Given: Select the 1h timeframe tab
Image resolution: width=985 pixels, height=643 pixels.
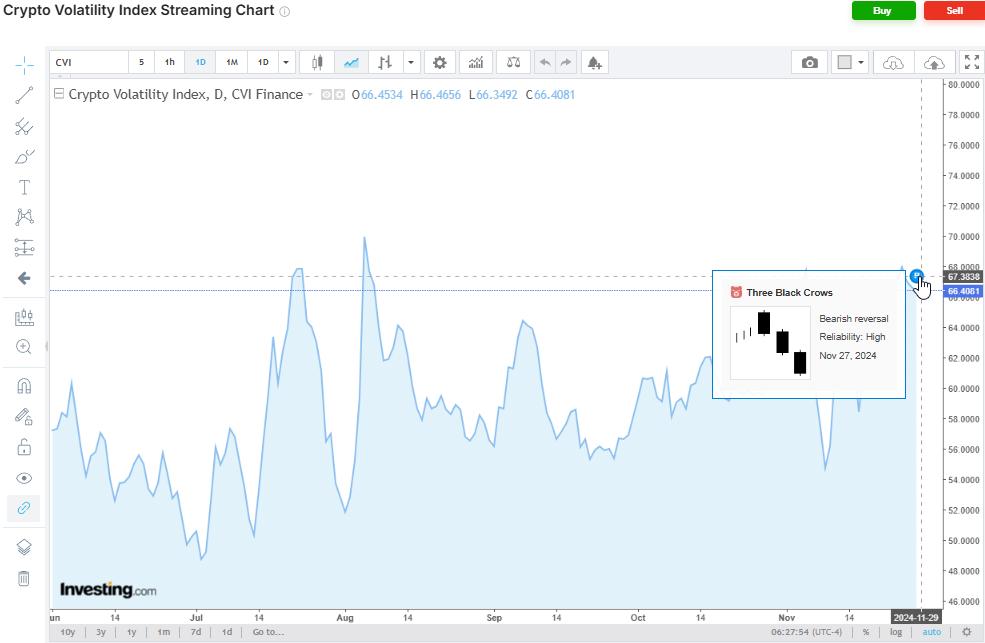Looking at the screenshot, I should [x=169, y=62].
